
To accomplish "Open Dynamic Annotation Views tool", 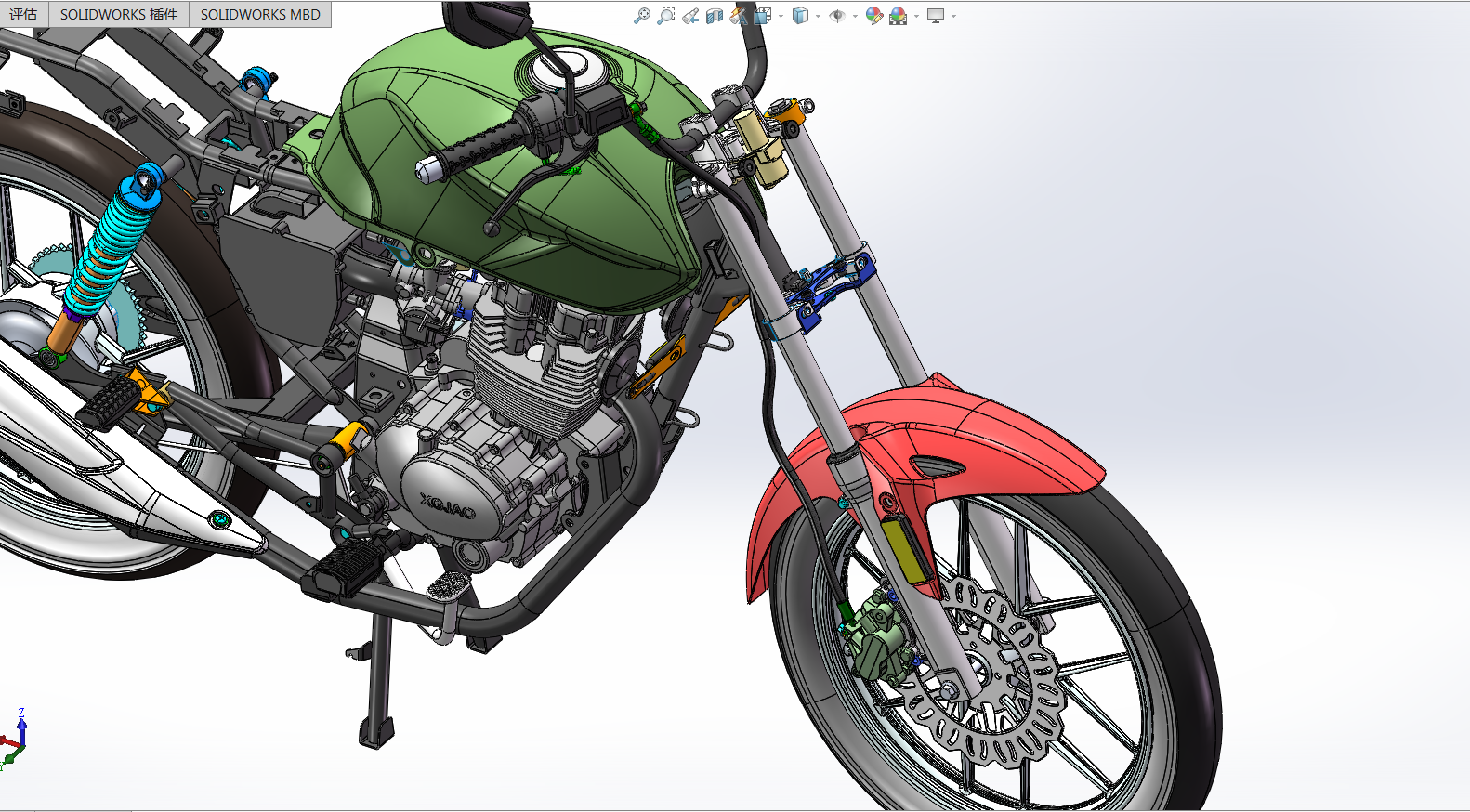I will [739, 16].
